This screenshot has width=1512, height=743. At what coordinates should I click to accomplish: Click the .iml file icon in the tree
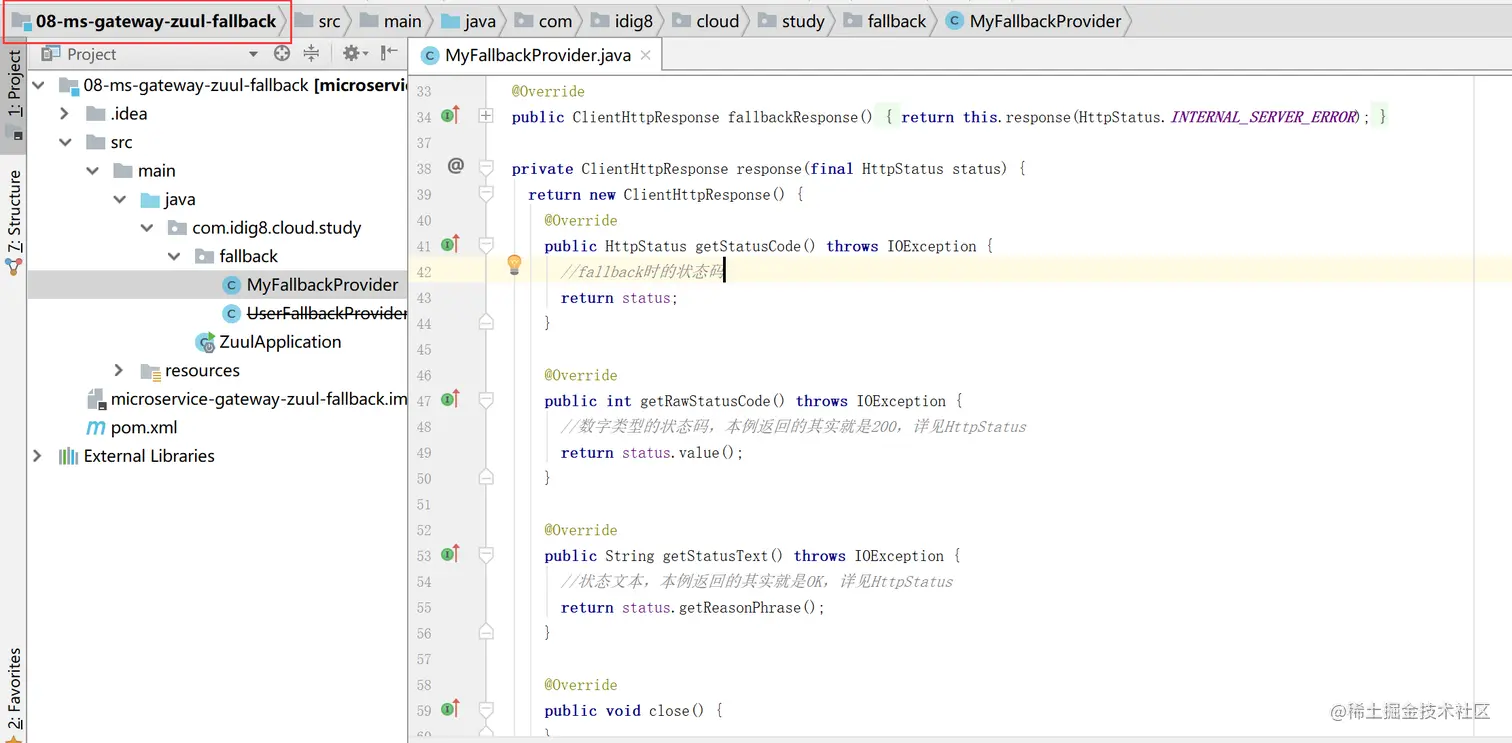96,399
